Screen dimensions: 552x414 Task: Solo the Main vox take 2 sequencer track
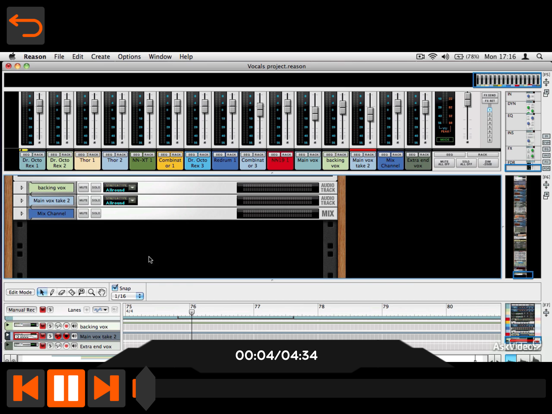click(x=50, y=336)
